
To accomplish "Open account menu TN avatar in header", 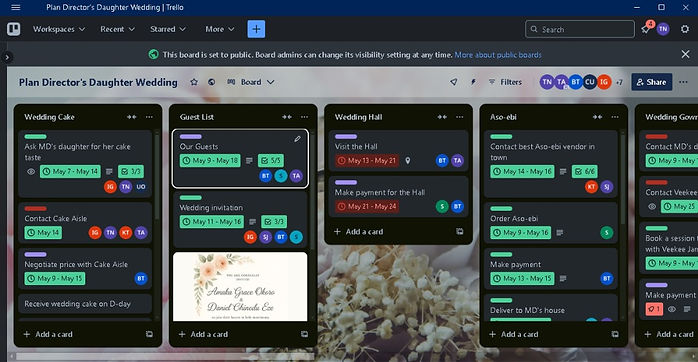I will pos(663,29).
